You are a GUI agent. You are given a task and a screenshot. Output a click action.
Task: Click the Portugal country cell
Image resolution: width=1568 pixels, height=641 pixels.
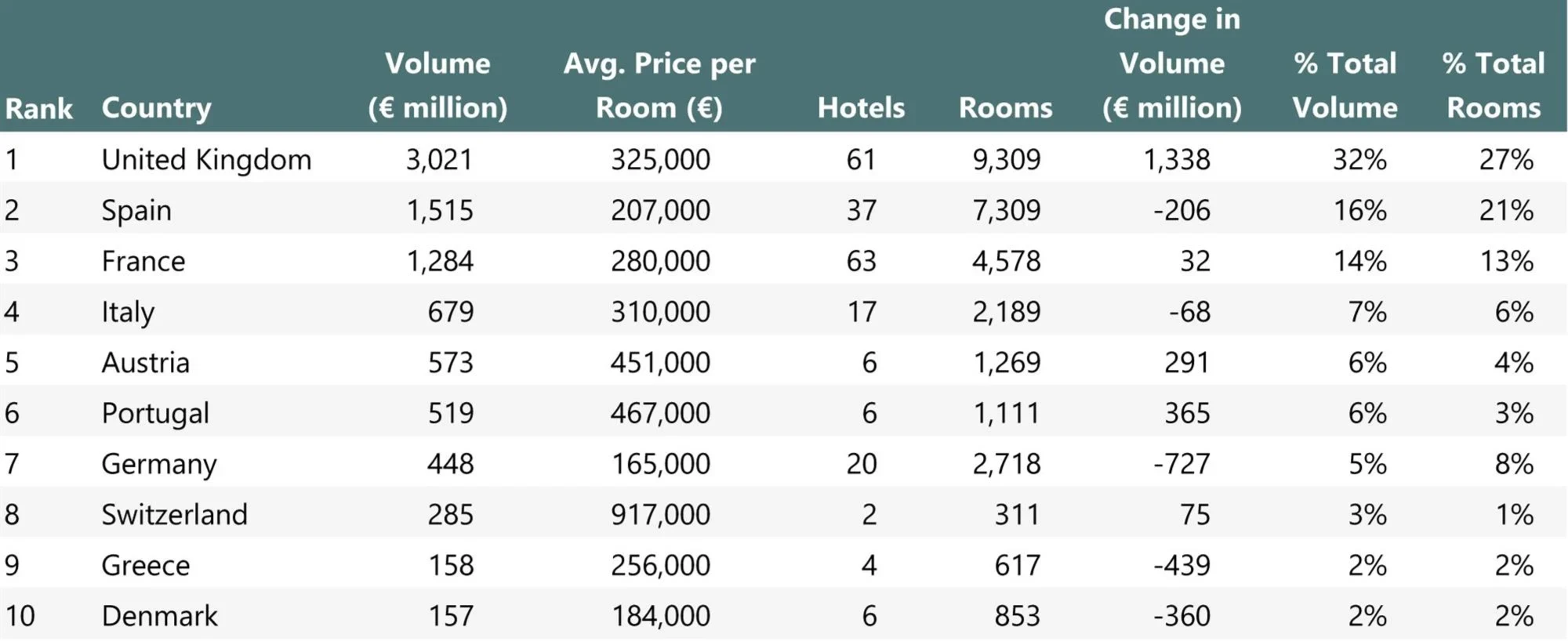pyautogui.click(x=155, y=414)
